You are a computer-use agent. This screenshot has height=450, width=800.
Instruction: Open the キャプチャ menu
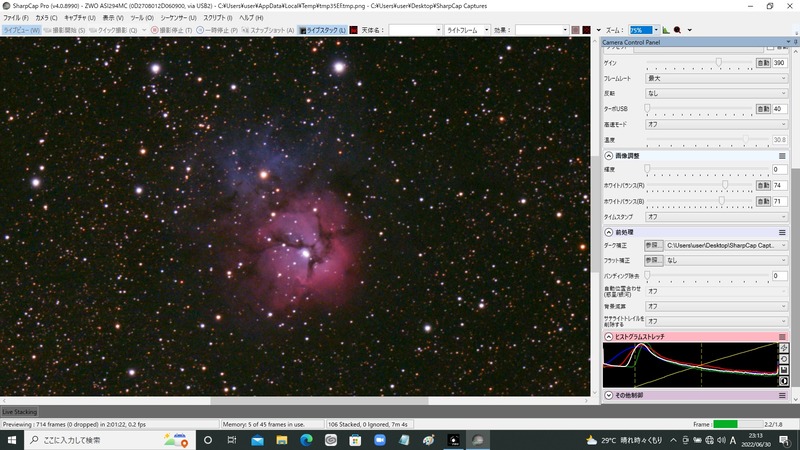80,18
